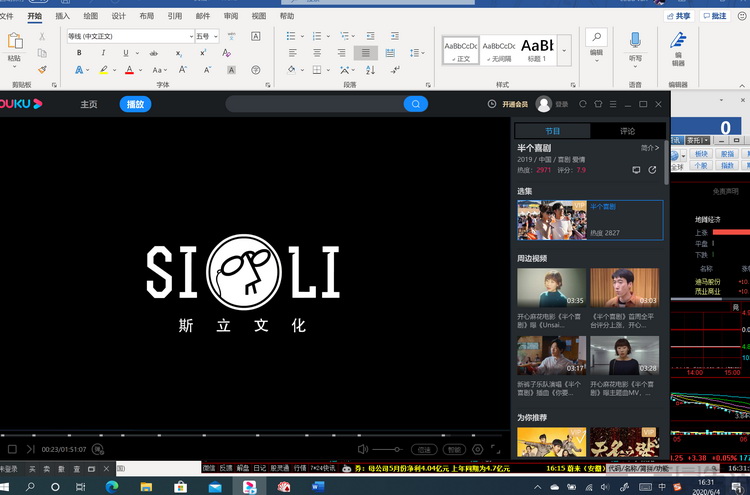Toggle superscript in Word font group
Screen dimensions: 750x495
pyautogui.click(x=203, y=53)
